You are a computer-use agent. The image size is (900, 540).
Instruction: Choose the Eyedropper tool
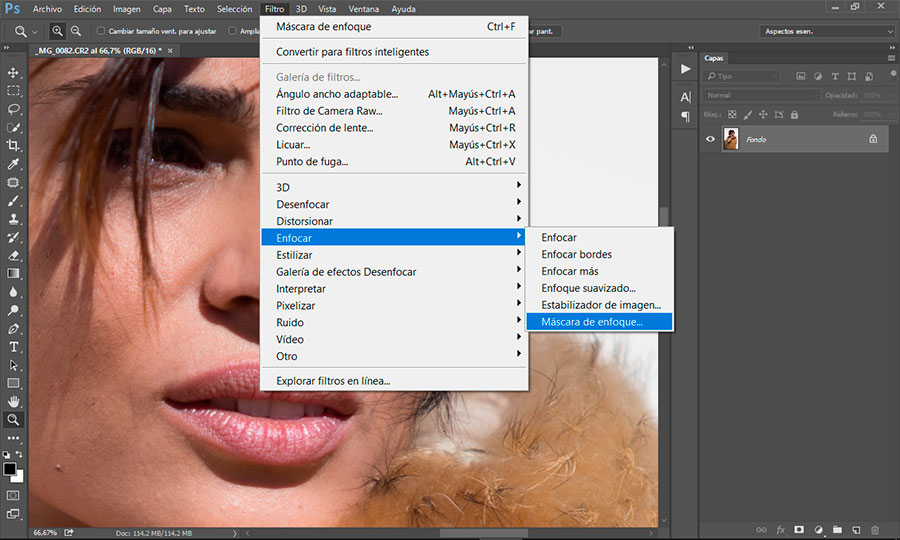(14, 164)
